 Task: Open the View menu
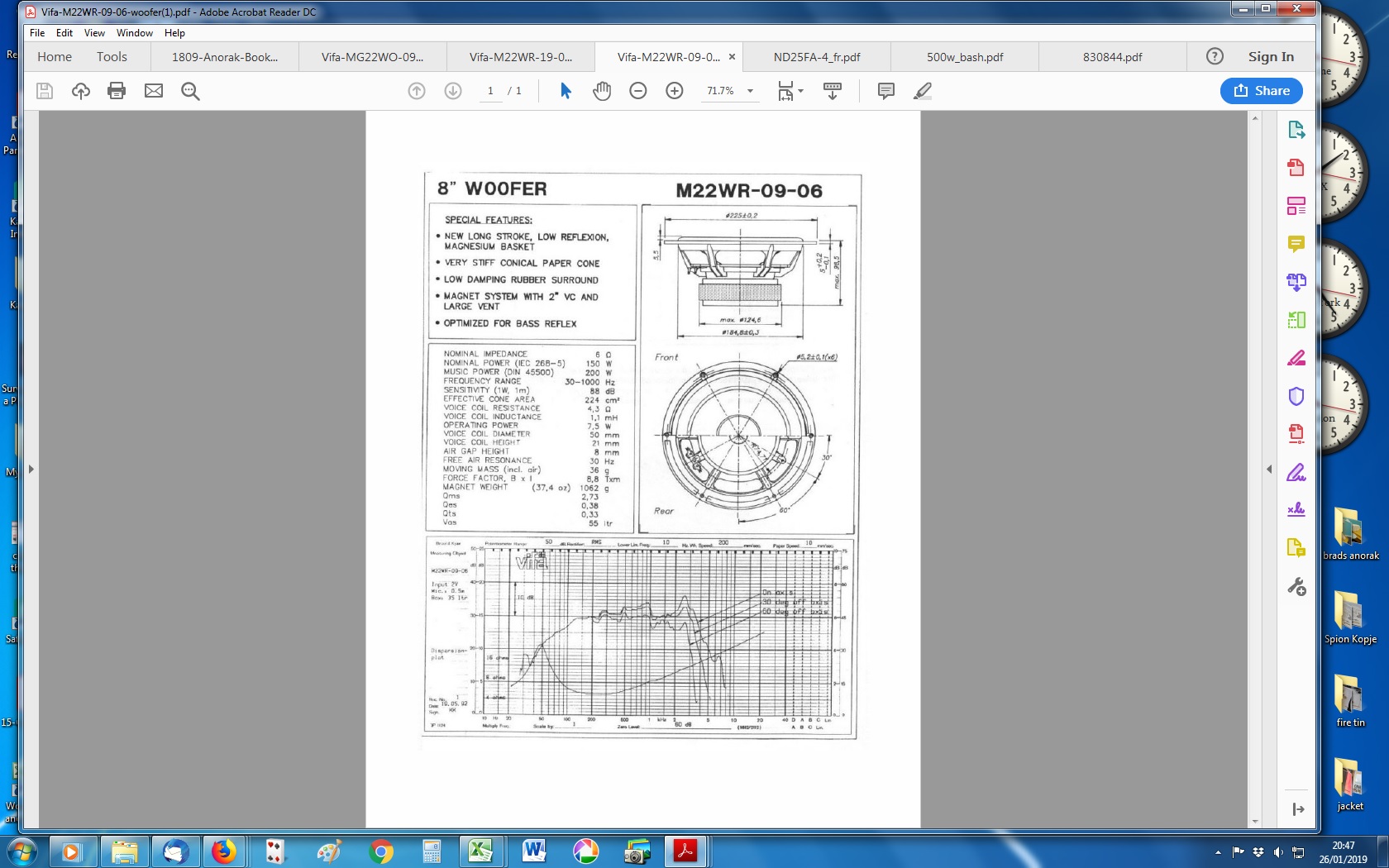point(94,33)
